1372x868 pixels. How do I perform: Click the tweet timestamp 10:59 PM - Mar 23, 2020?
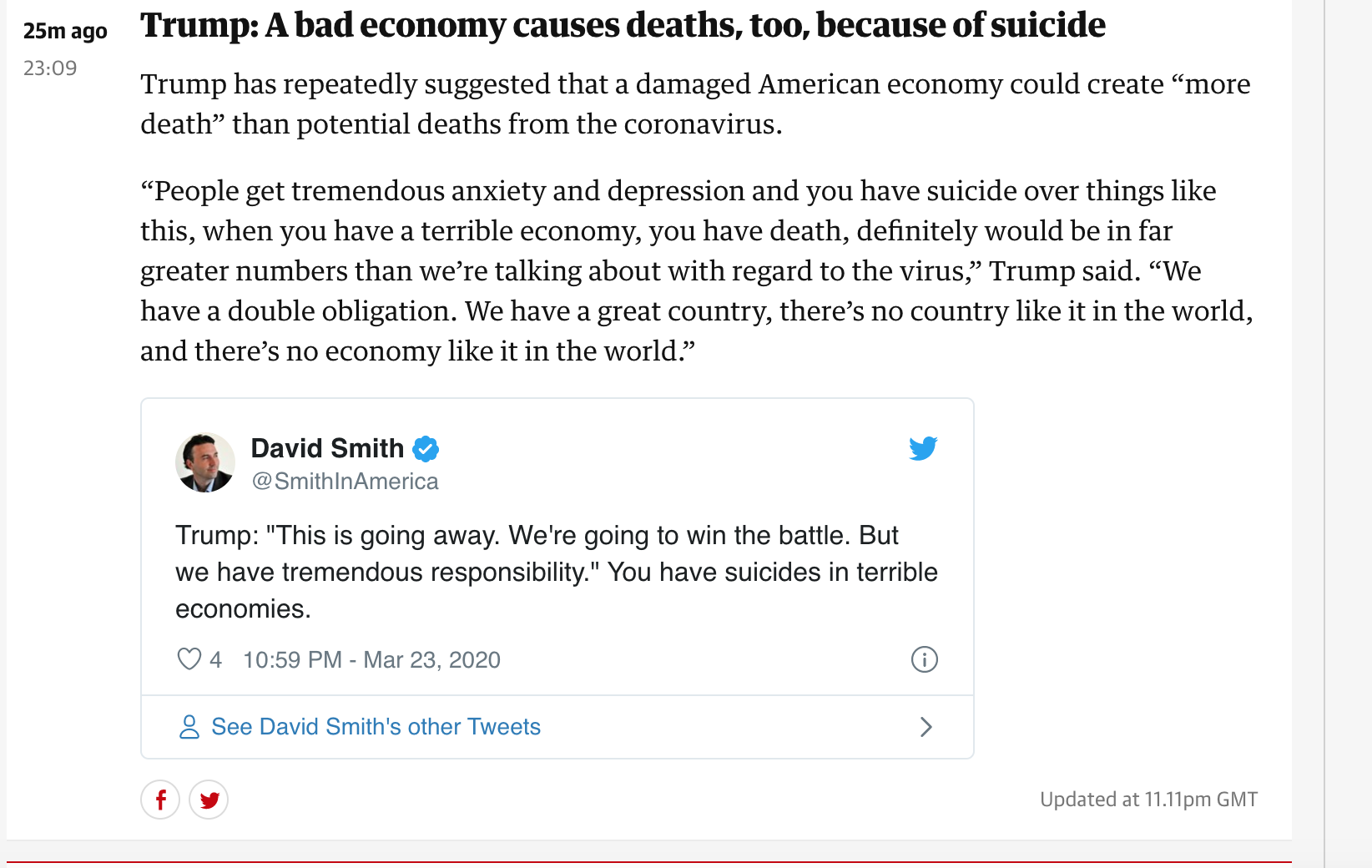click(371, 659)
